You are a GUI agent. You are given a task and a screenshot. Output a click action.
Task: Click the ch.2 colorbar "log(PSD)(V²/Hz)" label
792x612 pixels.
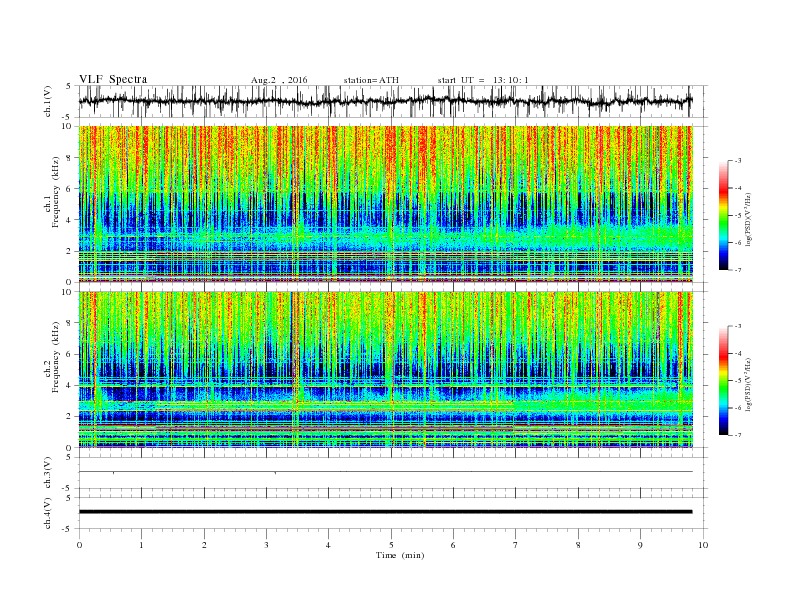[x=748, y=384]
